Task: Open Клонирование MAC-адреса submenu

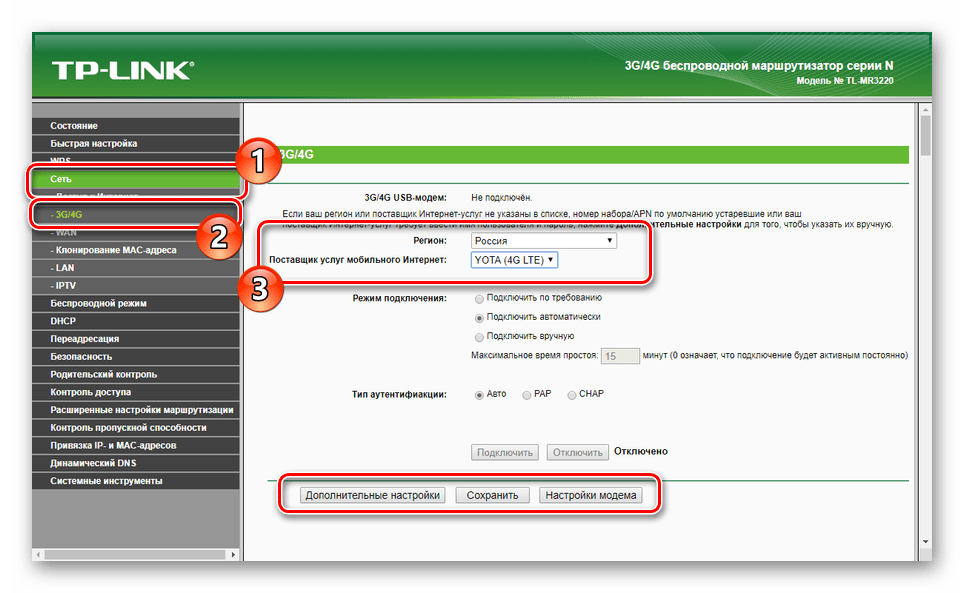Action: [x=135, y=250]
